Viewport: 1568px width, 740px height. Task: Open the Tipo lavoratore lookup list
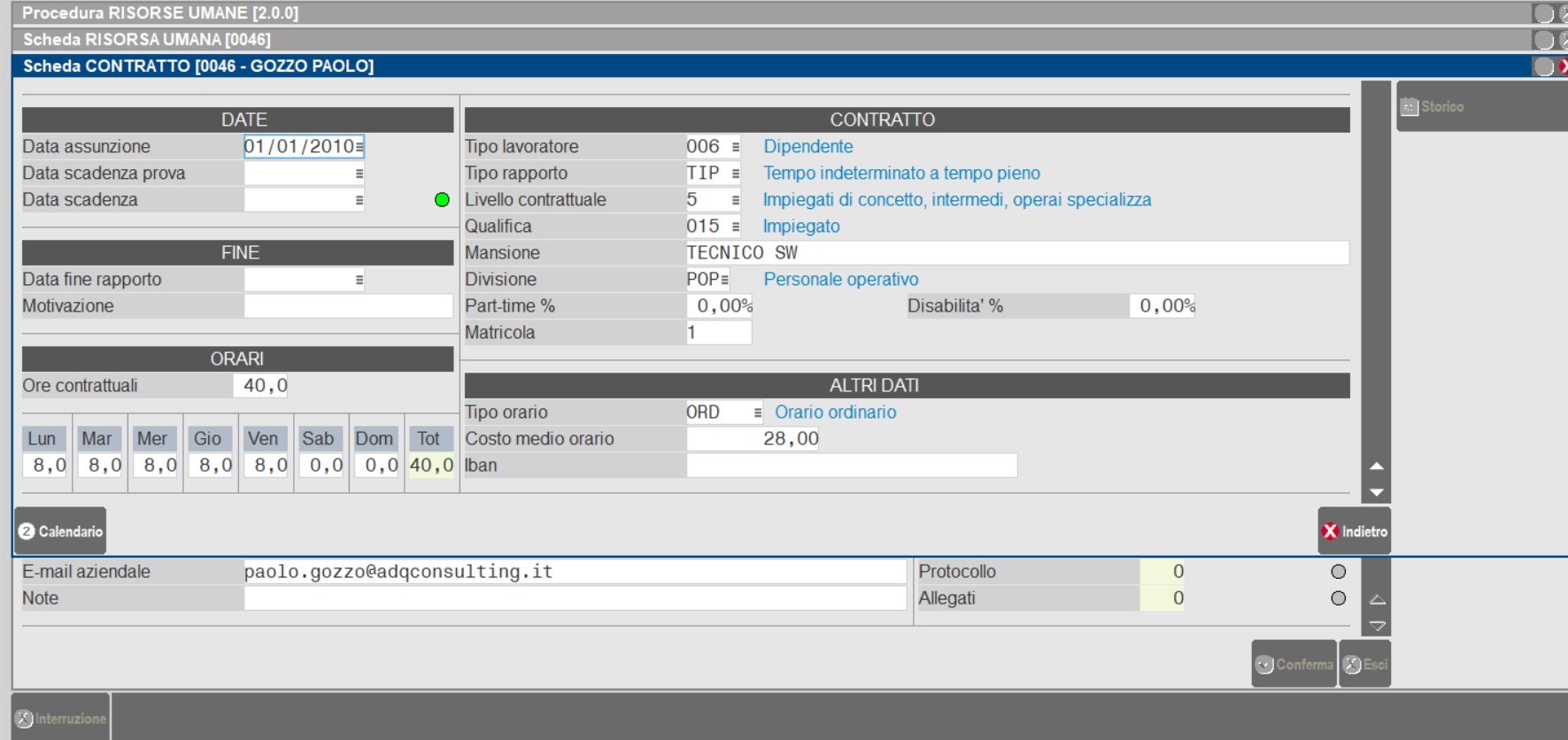(x=735, y=147)
